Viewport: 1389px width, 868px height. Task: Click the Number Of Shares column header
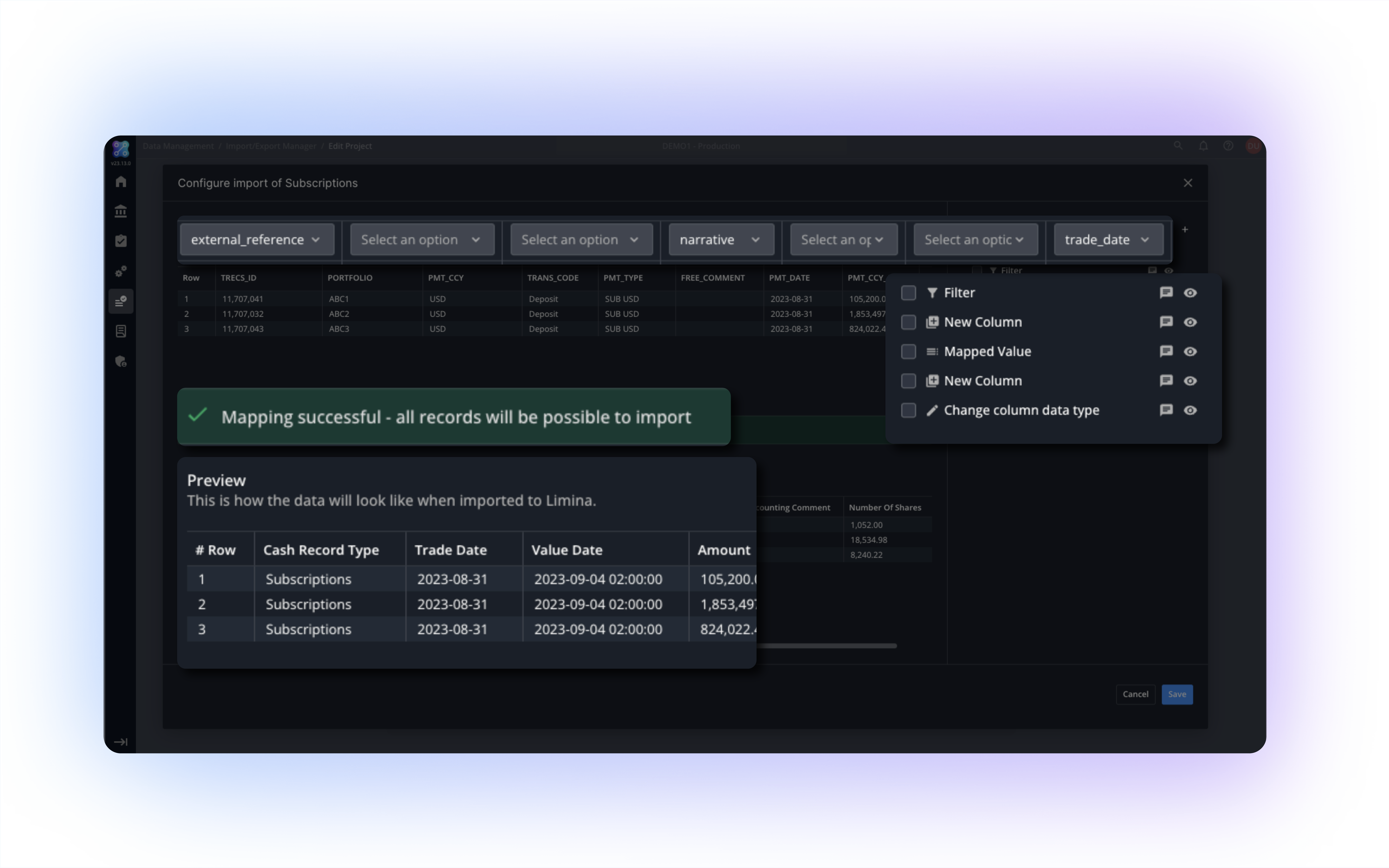885,507
